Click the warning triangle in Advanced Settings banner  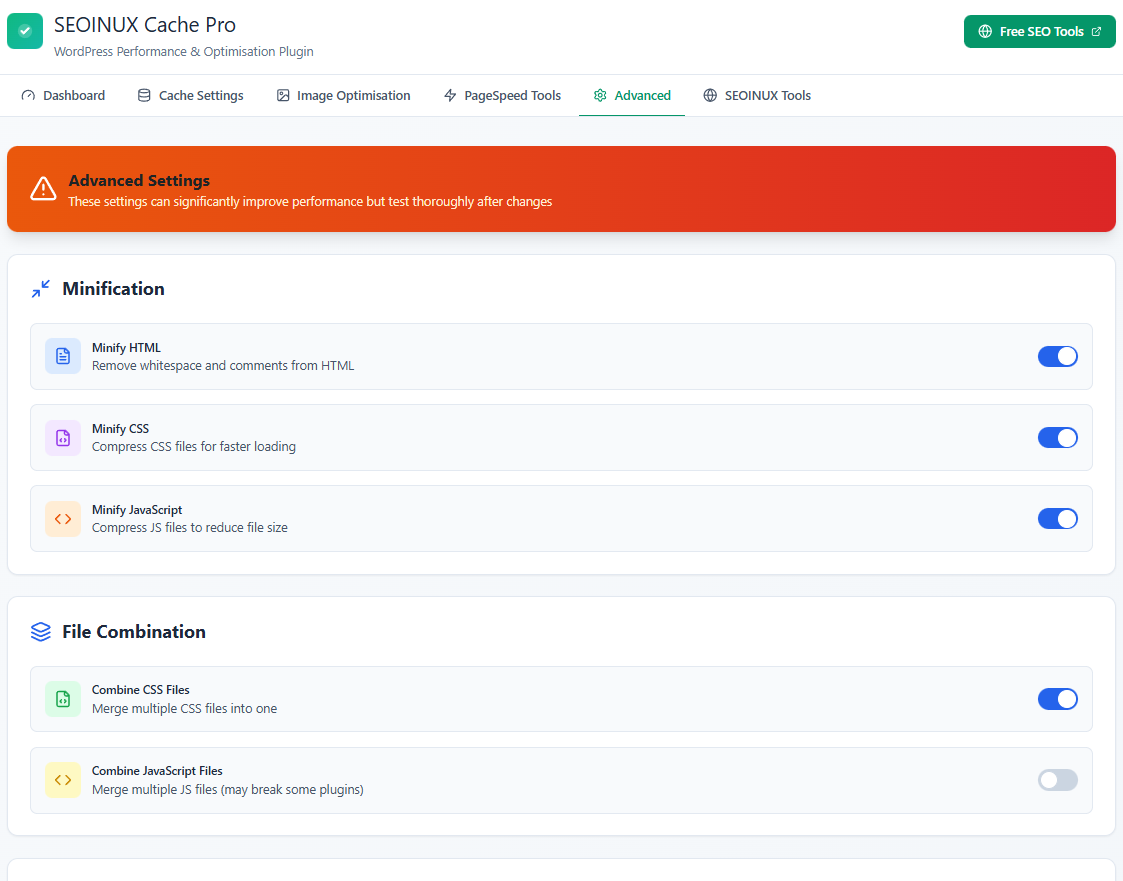43,189
